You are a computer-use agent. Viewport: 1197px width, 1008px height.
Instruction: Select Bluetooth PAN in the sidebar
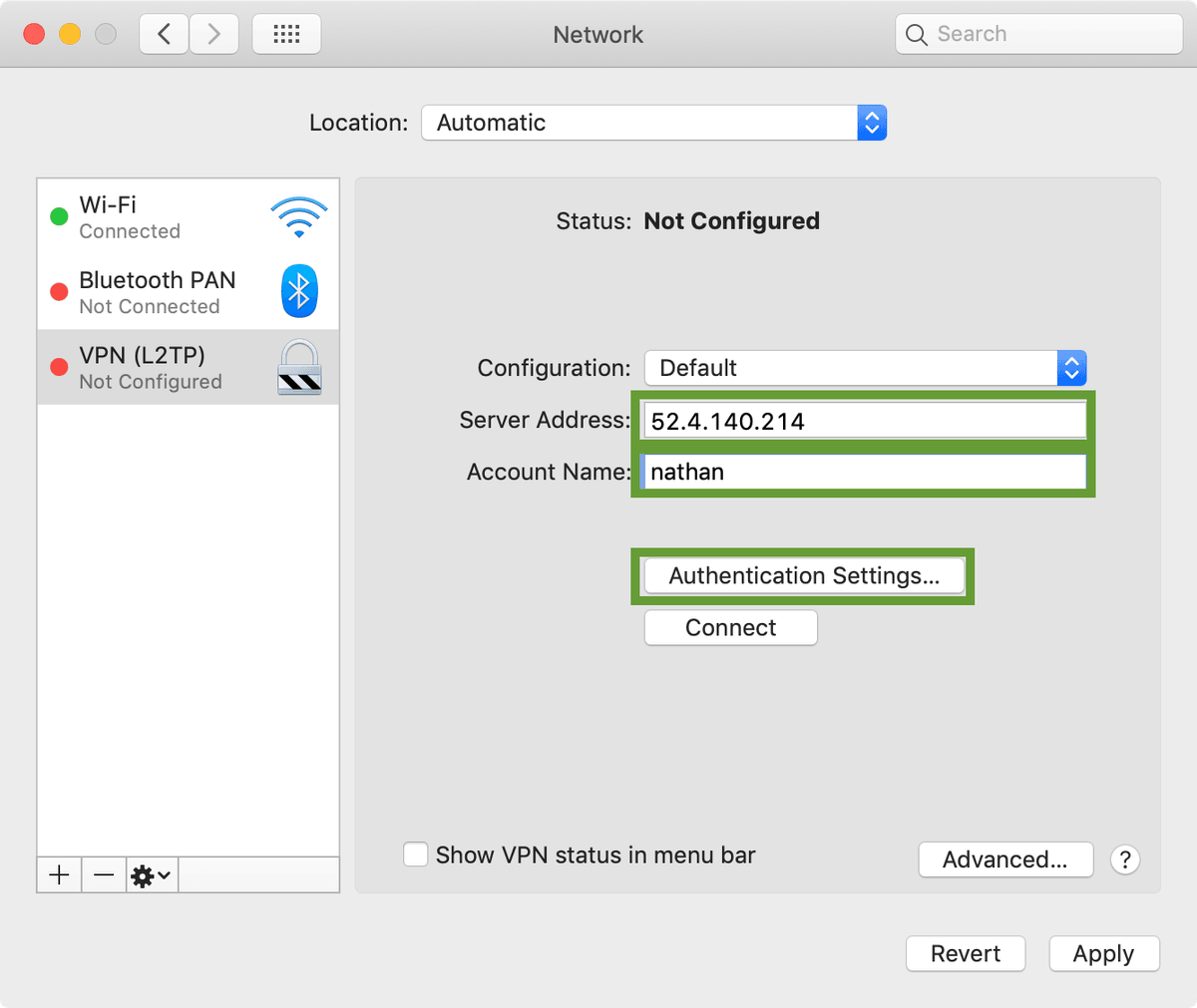click(x=158, y=291)
